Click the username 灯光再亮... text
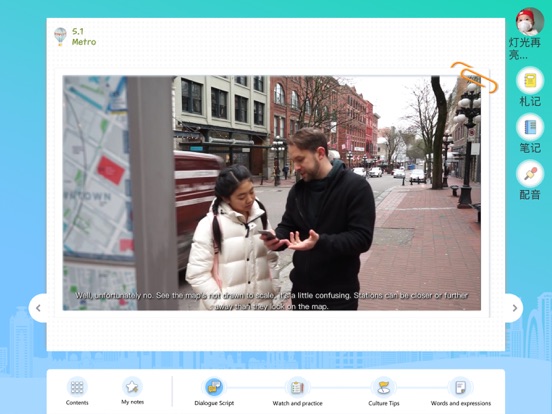552x414 pixels. [525, 49]
